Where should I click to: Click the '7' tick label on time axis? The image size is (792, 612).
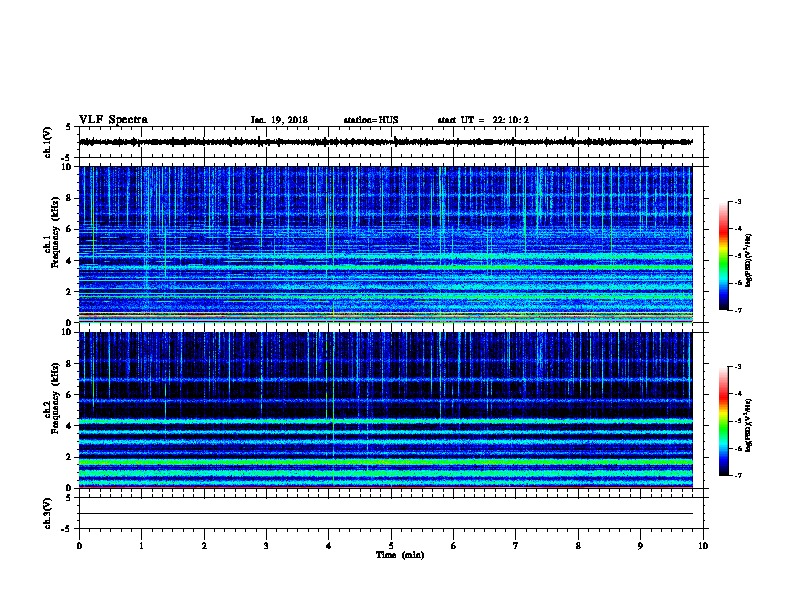(516, 546)
